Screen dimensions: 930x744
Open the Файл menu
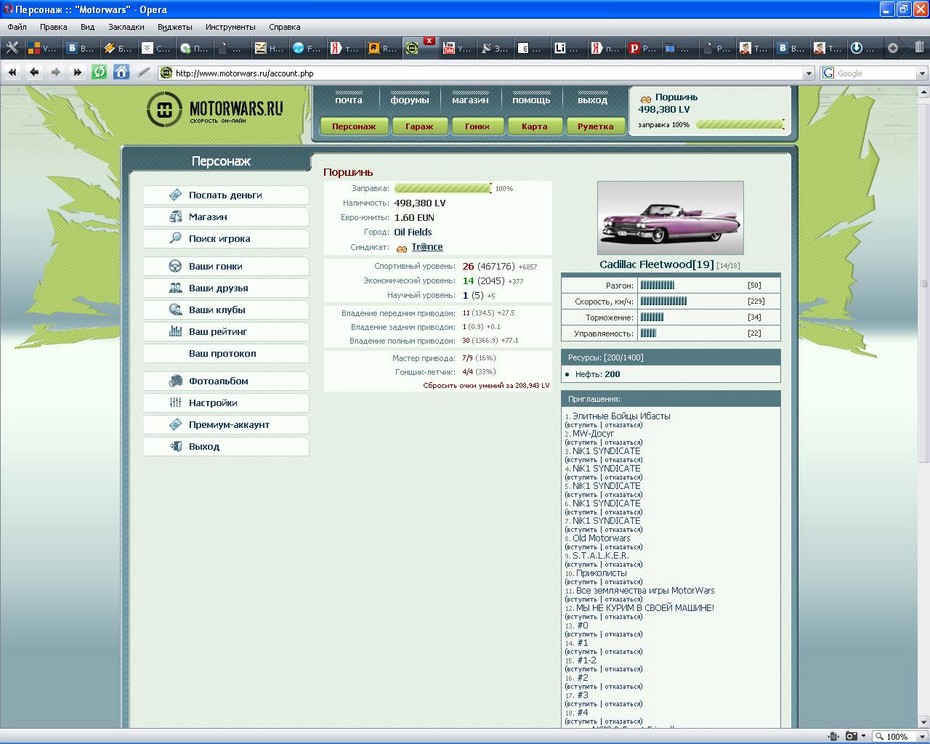17,27
